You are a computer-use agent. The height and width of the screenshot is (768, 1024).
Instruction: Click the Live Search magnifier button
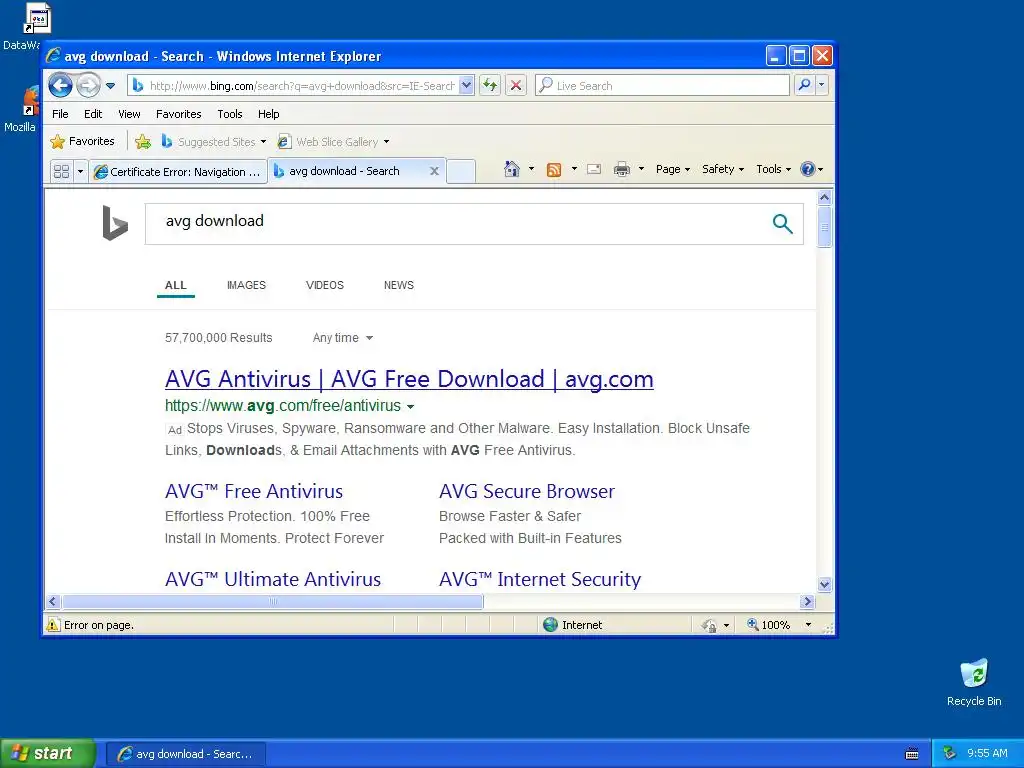[805, 85]
